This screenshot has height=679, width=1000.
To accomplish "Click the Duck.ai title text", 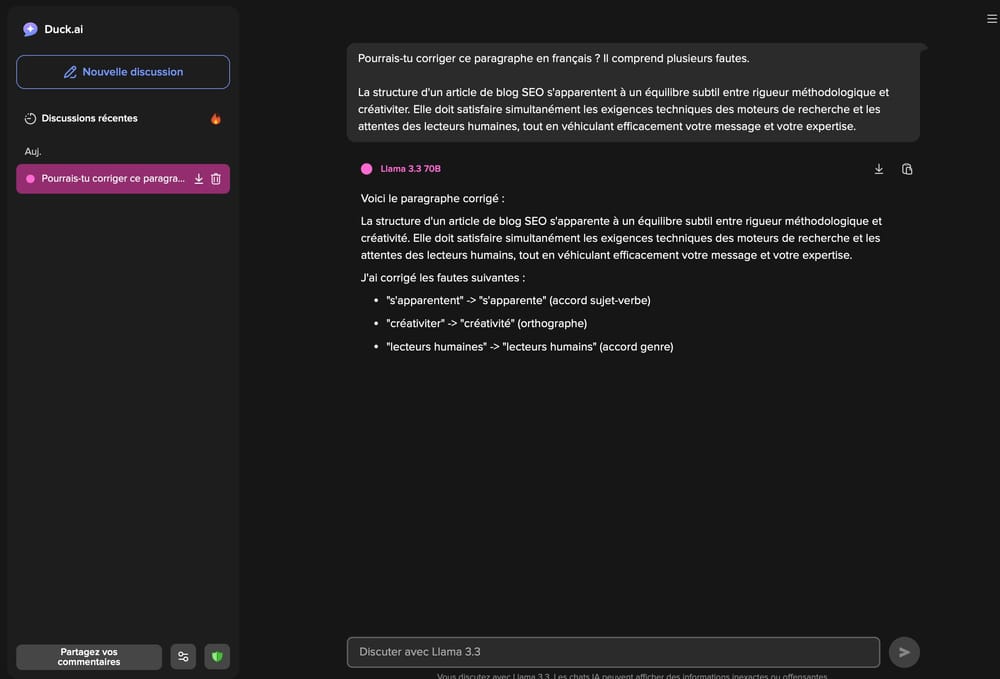I will [64, 29].
